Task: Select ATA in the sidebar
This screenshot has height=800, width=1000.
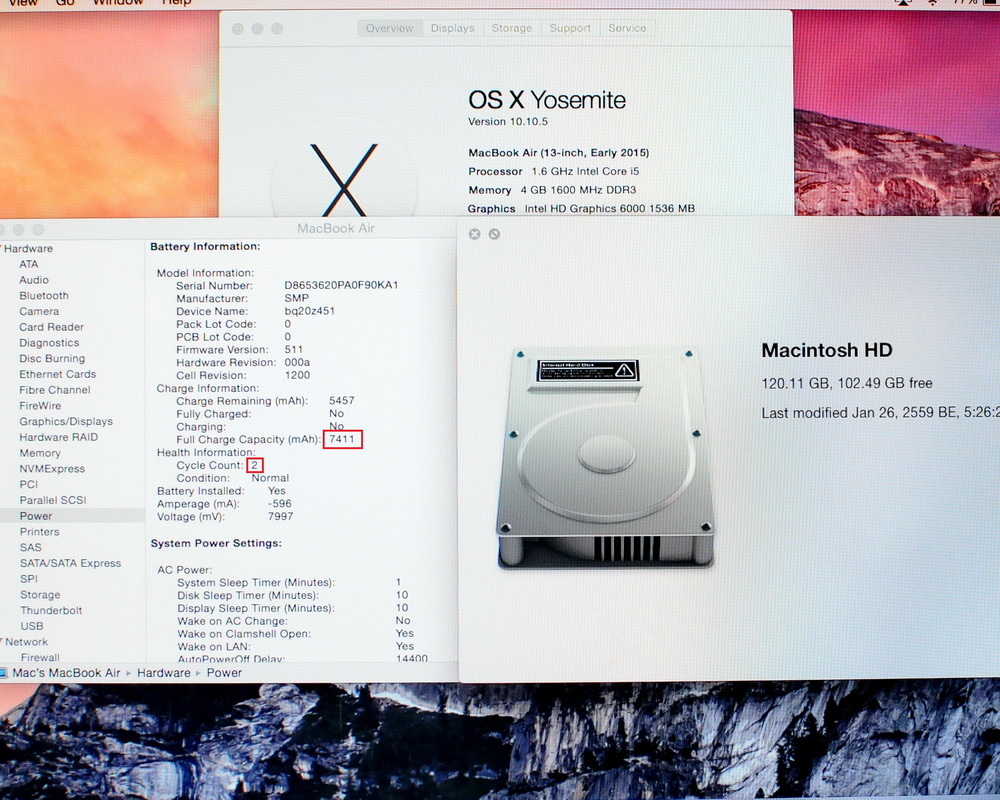Action: [x=29, y=264]
